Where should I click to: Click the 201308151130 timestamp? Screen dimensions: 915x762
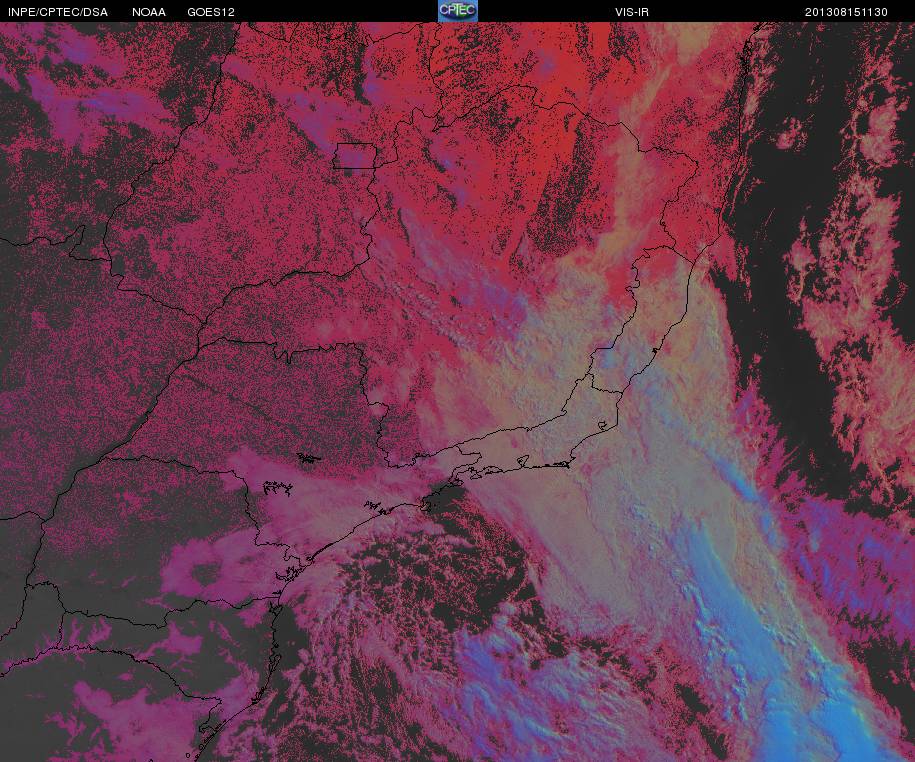(x=846, y=12)
